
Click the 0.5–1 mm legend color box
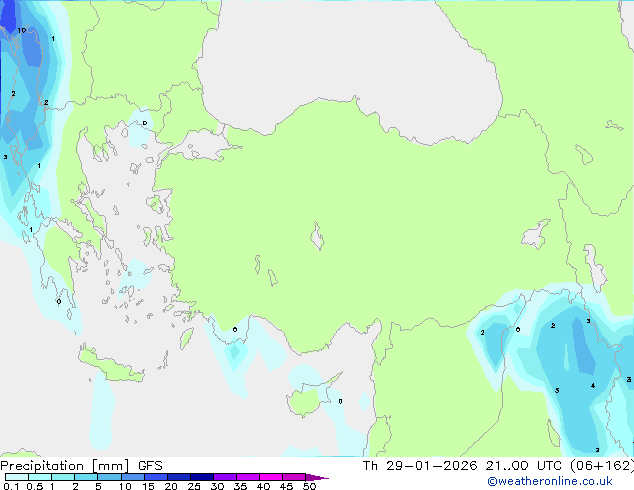click(40, 477)
